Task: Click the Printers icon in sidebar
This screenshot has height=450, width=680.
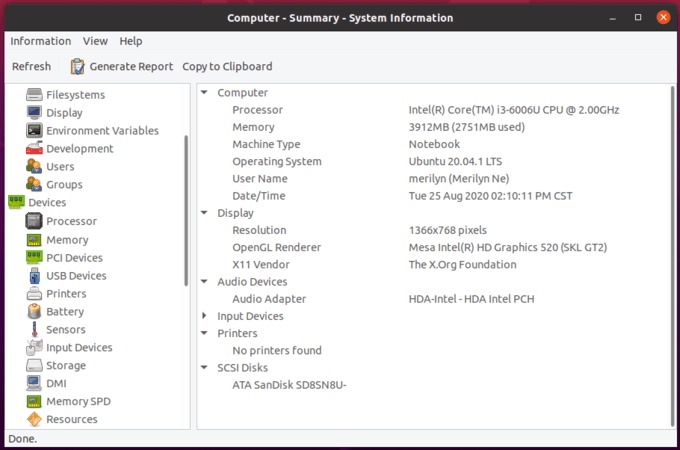Action: coord(34,293)
